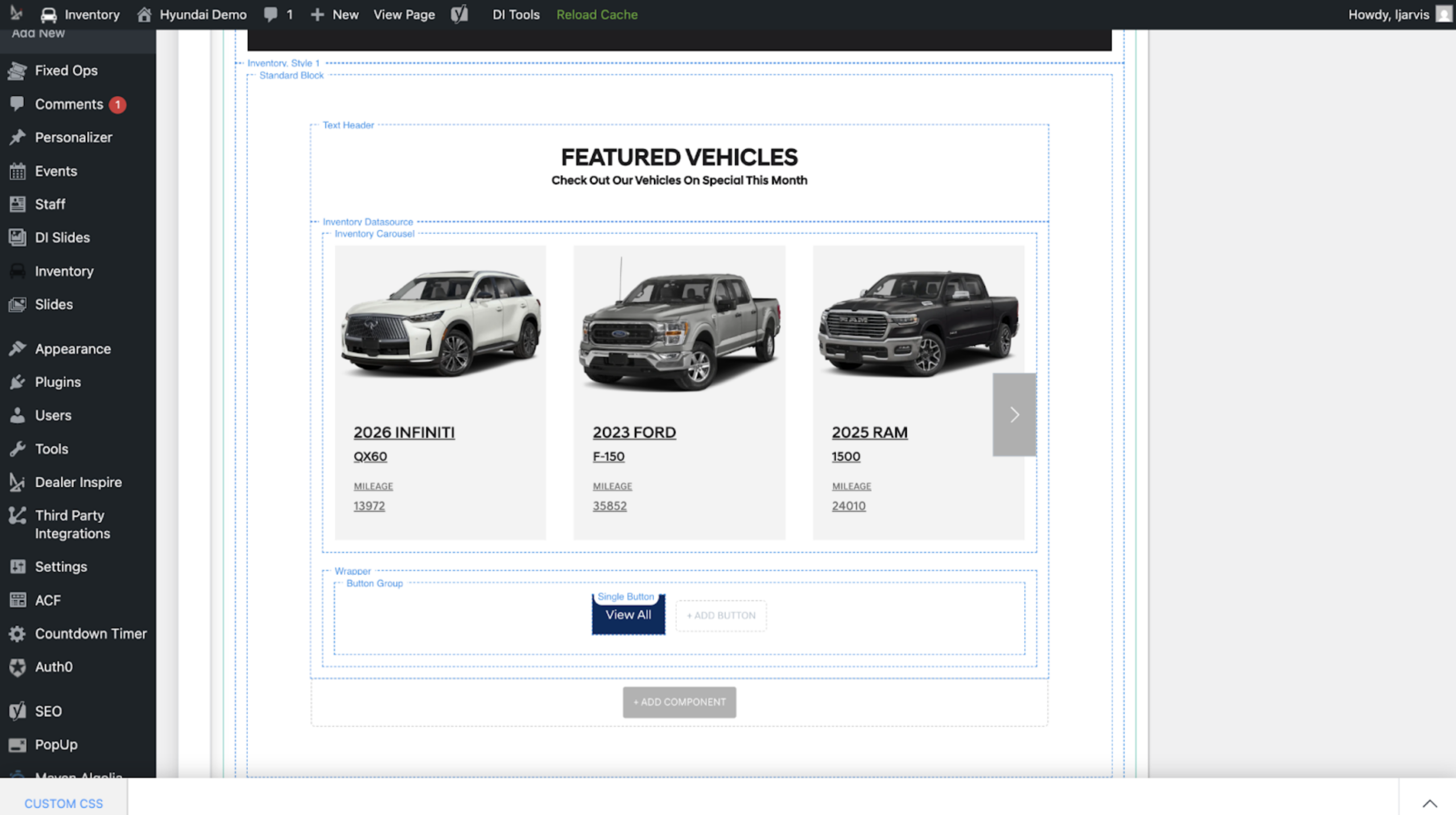The width and height of the screenshot is (1456, 815).
Task: Select the Inventory Datasource component label
Action: pos(367,222)
